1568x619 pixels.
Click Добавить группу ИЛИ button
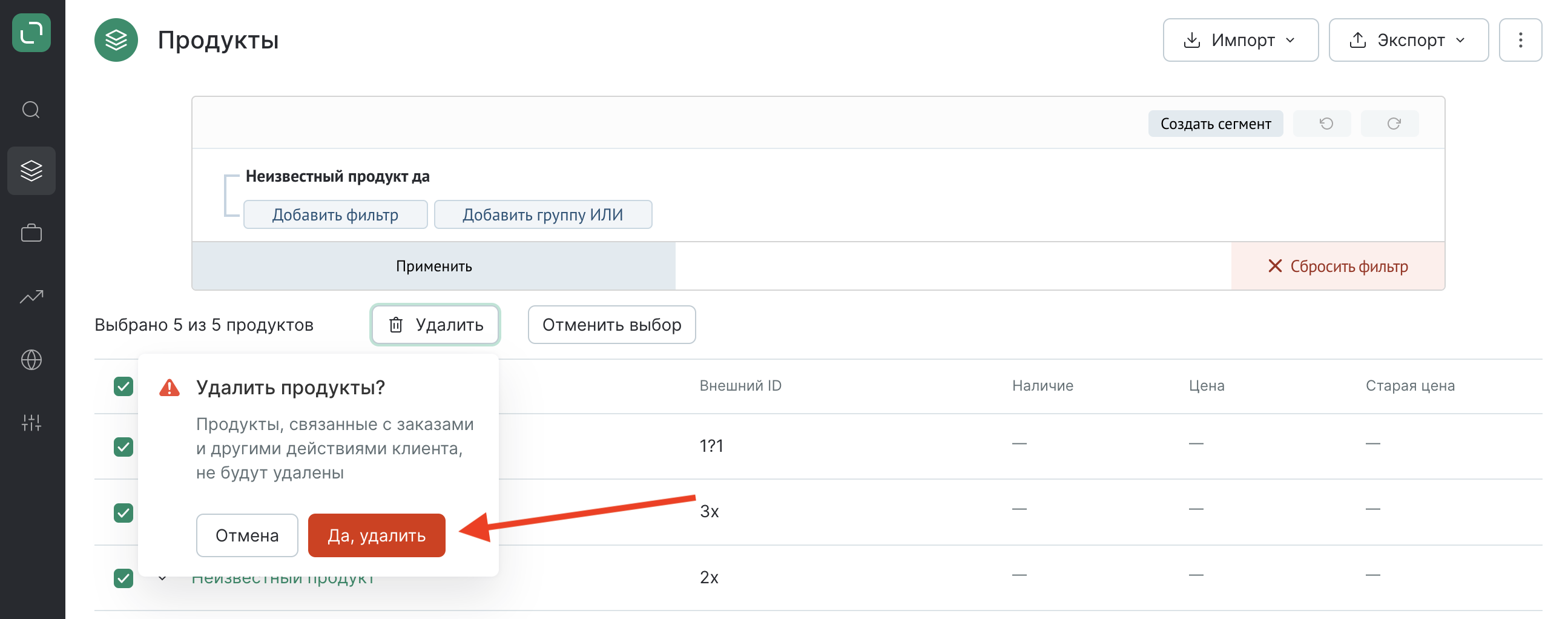click(x=543, y=214)
